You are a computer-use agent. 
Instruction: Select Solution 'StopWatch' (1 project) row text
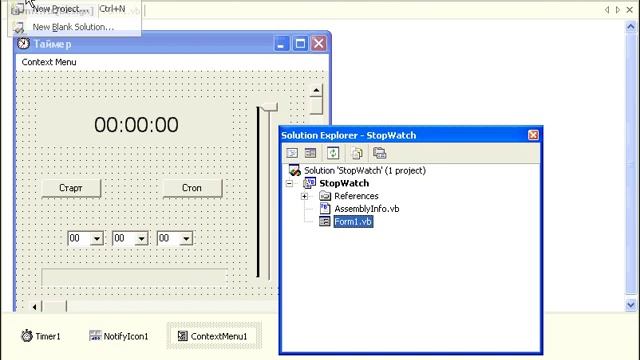365,171
